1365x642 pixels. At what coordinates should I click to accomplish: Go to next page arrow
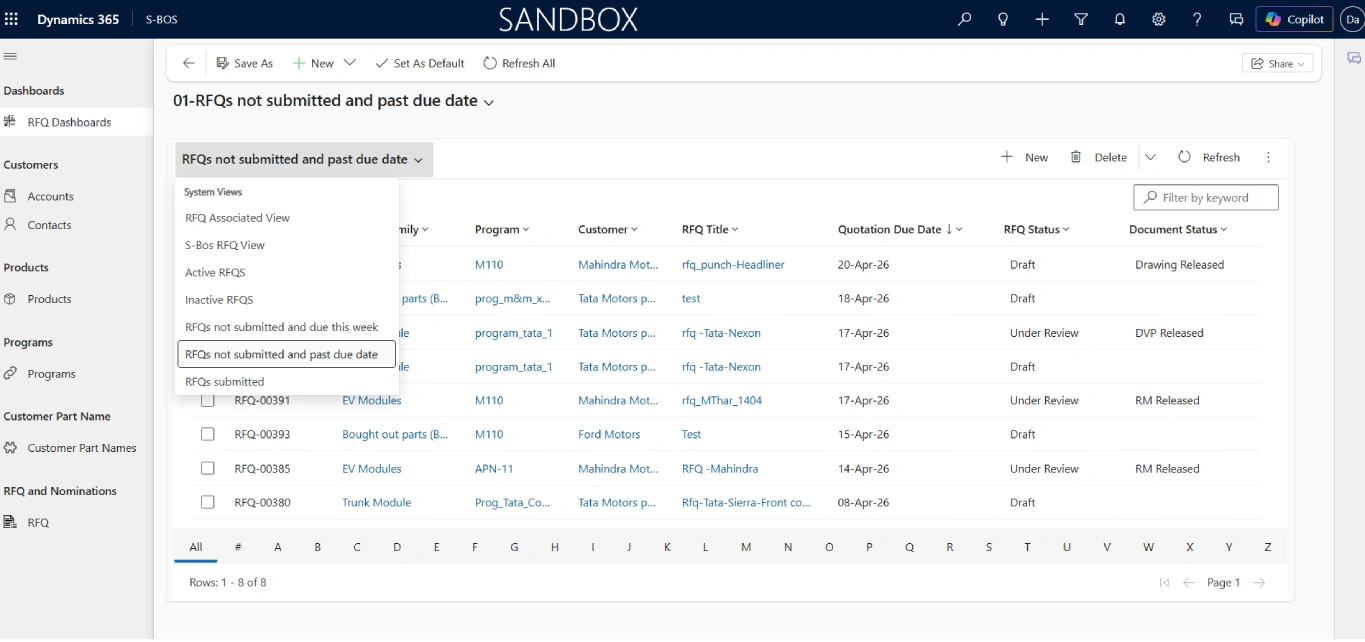[x=1259, y=582]
